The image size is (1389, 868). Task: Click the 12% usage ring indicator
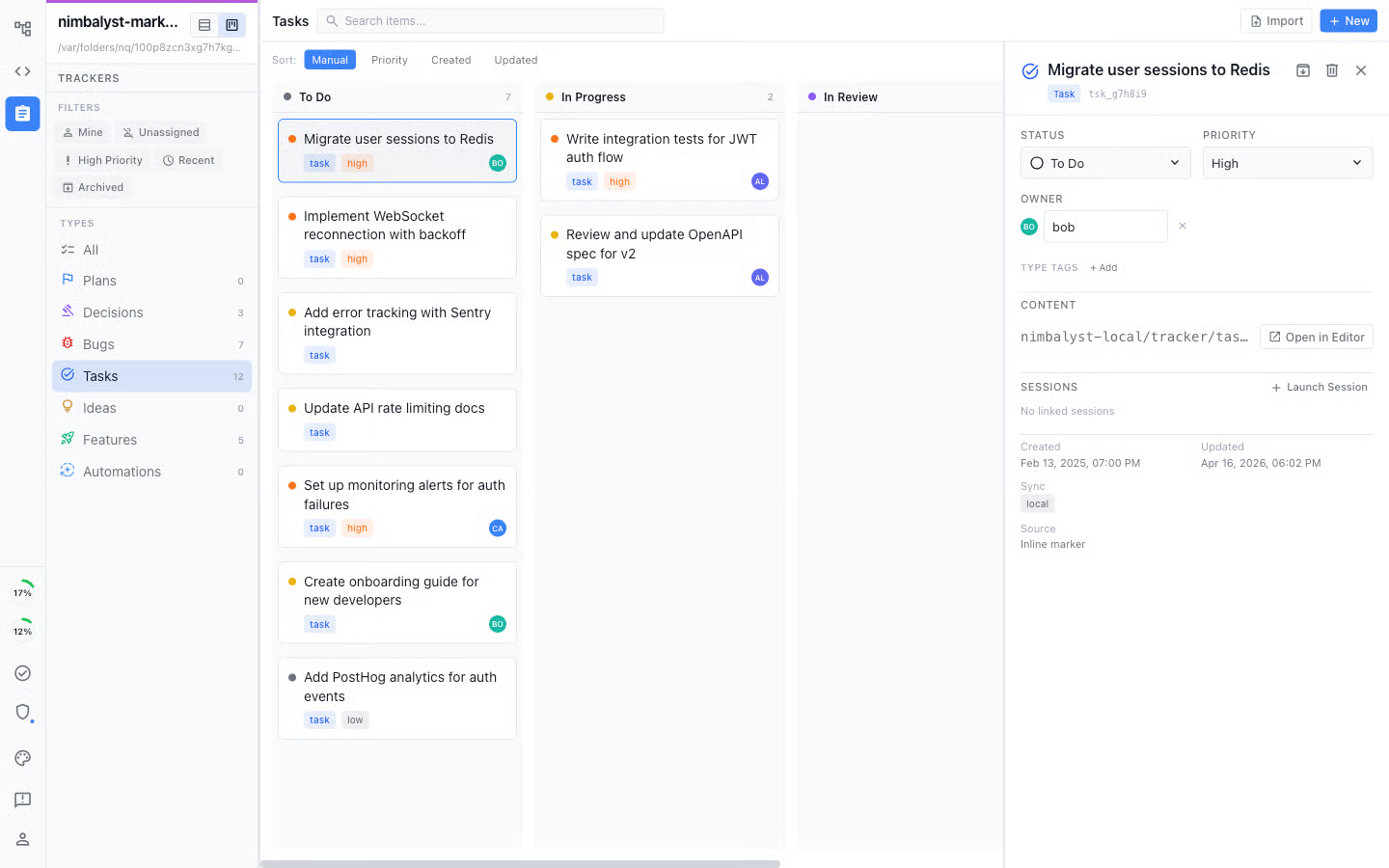(22, 631)
